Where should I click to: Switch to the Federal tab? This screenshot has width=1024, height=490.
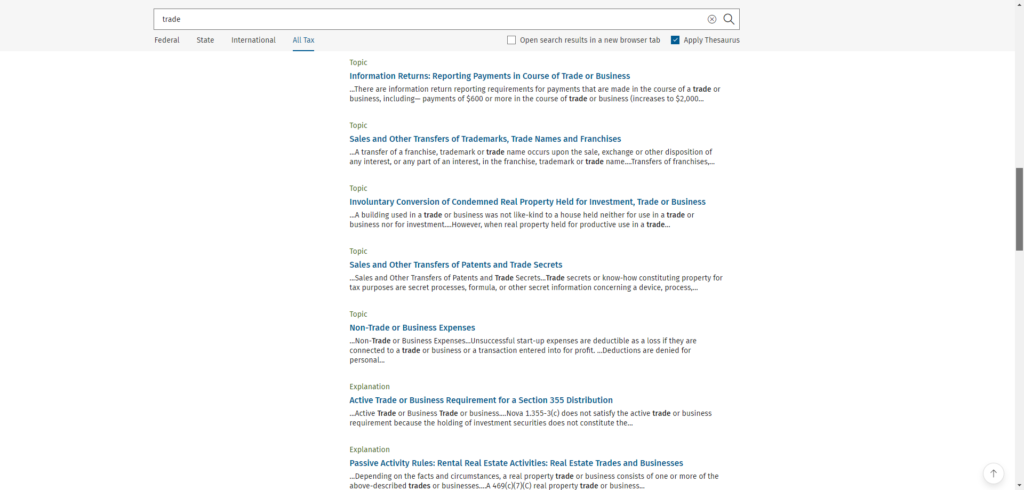tap(167, 40)
